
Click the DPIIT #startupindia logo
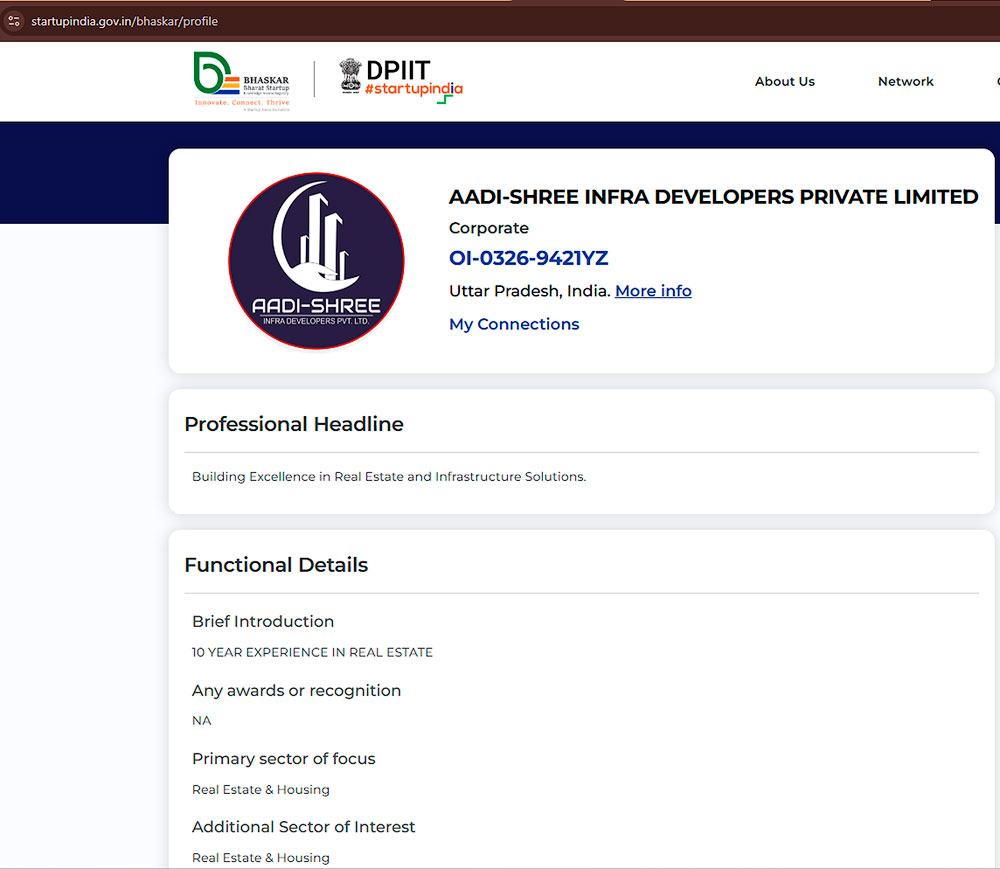(x=412, y=80)
